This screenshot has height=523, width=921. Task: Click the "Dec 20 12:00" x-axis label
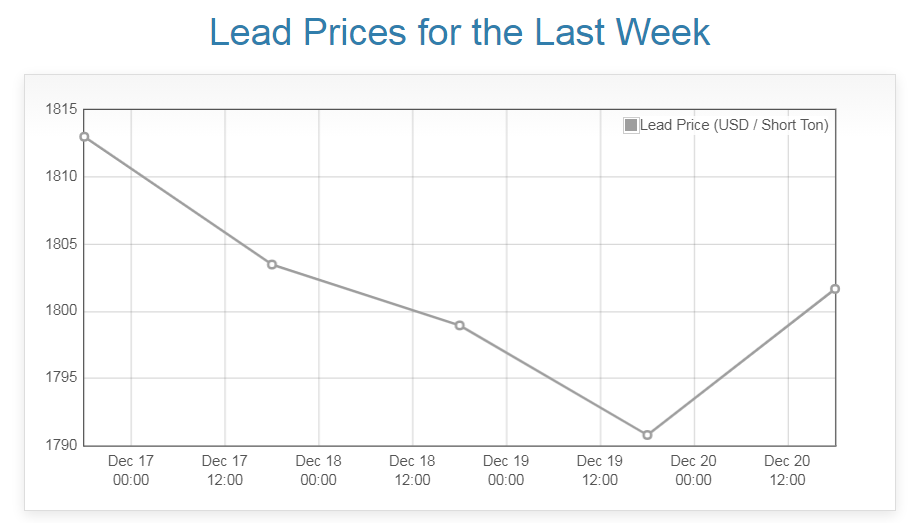787,470
